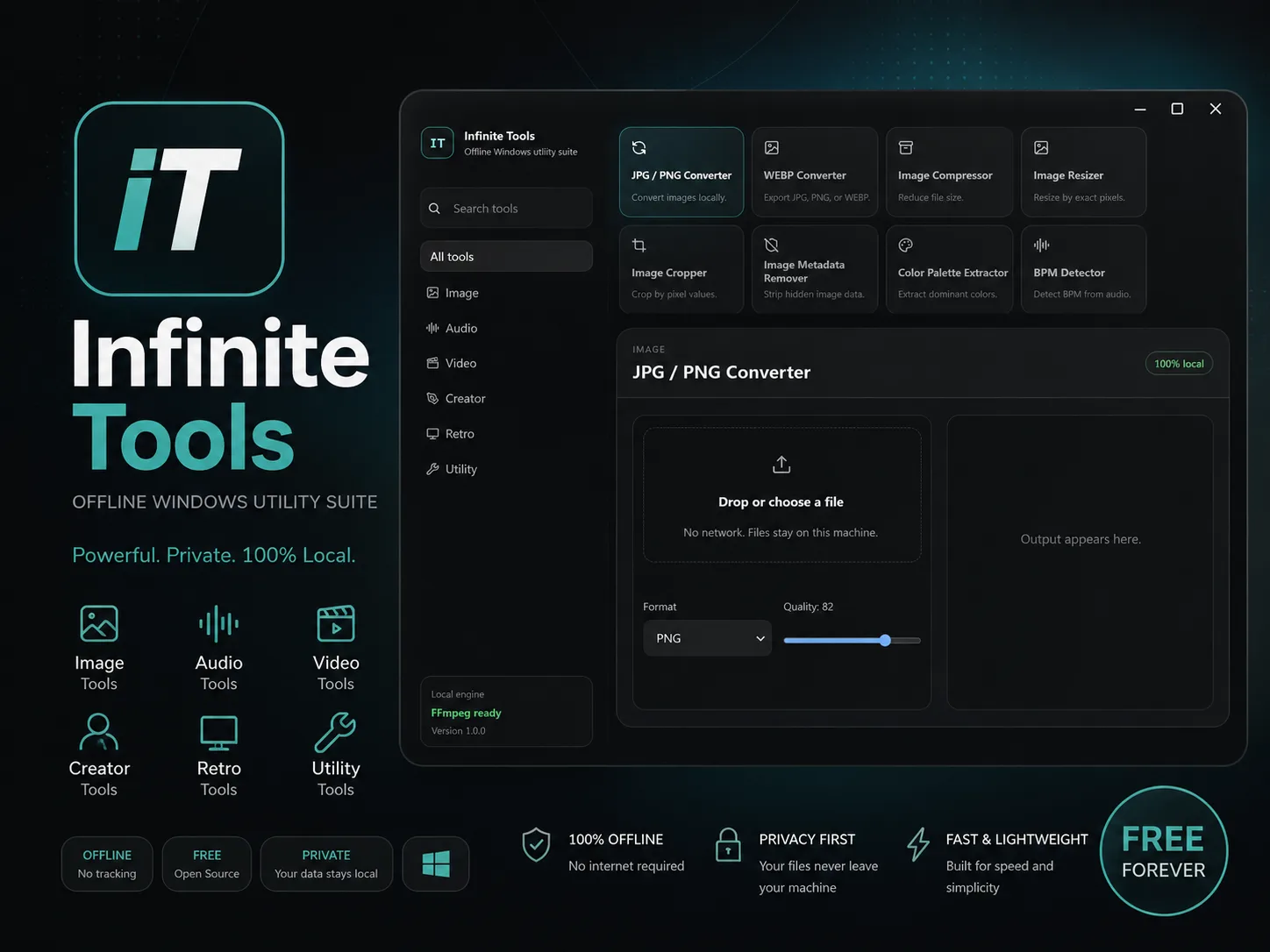Click the Creator Tools person icon

pyautogui.click(x=99, y=731)
